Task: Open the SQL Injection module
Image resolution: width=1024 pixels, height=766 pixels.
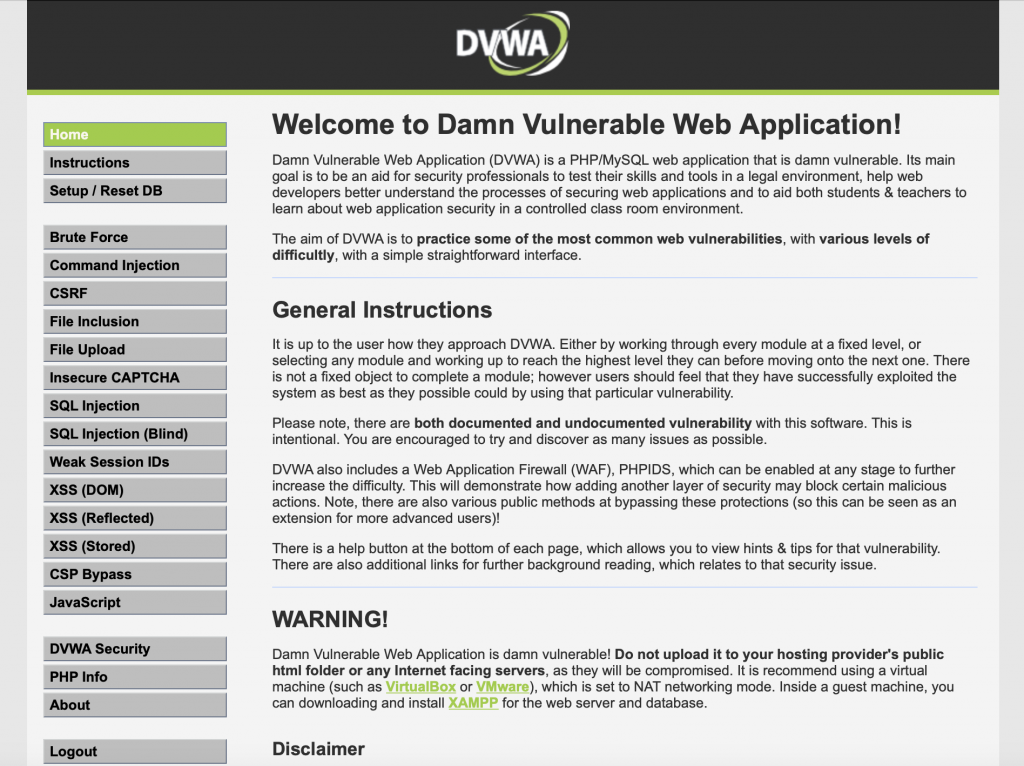Action: 135,406
